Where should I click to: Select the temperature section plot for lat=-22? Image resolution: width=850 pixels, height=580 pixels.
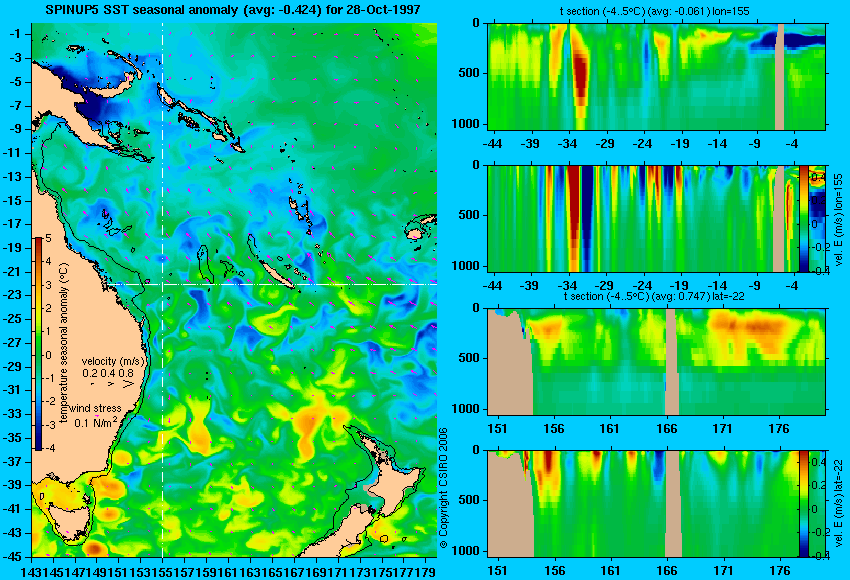click(656, 362)
